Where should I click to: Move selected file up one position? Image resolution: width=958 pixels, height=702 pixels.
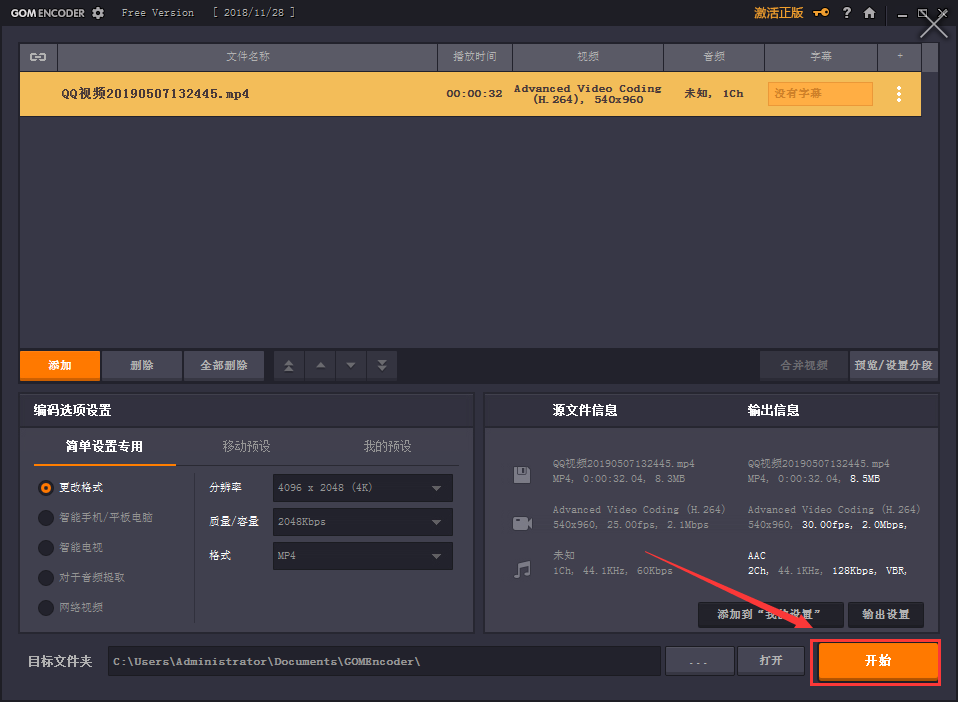click(x=320, y=366)
